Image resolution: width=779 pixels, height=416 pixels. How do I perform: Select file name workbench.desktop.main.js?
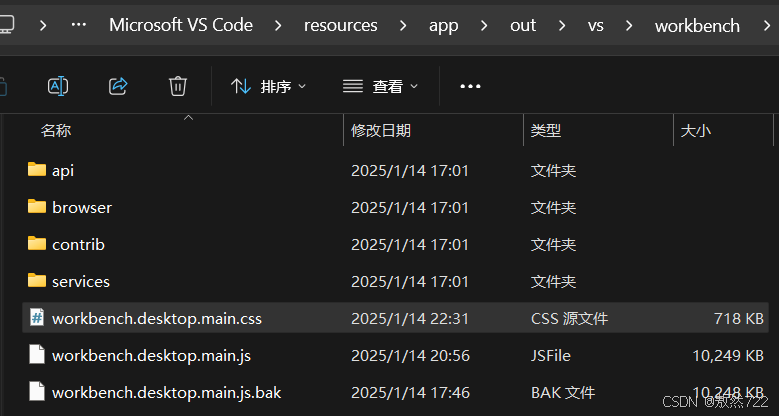click(152, 356)
